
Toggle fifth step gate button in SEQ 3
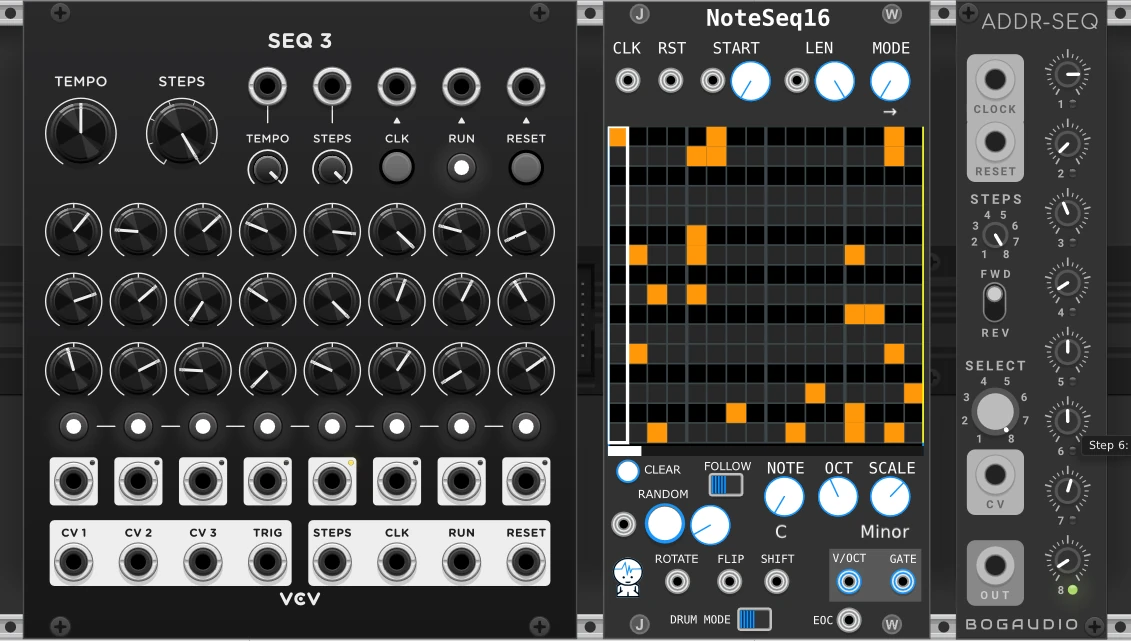[332, 426]
